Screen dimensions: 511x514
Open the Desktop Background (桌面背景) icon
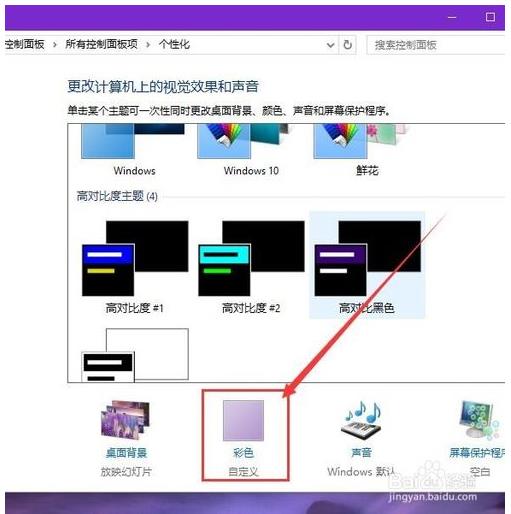pos(126,420)
